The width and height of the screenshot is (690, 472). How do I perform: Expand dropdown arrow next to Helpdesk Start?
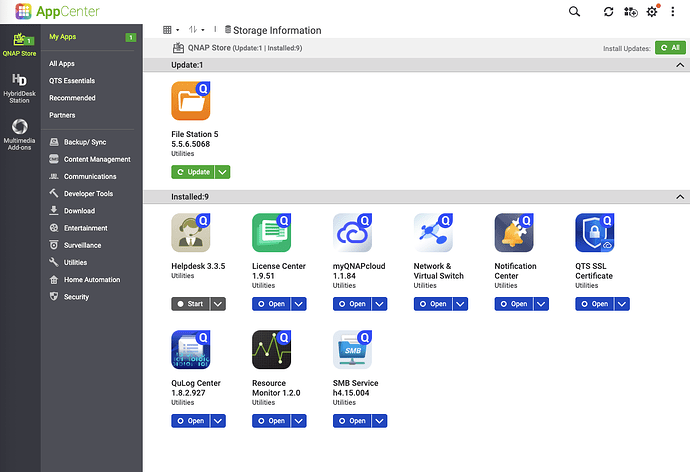(x=217, y=304)
